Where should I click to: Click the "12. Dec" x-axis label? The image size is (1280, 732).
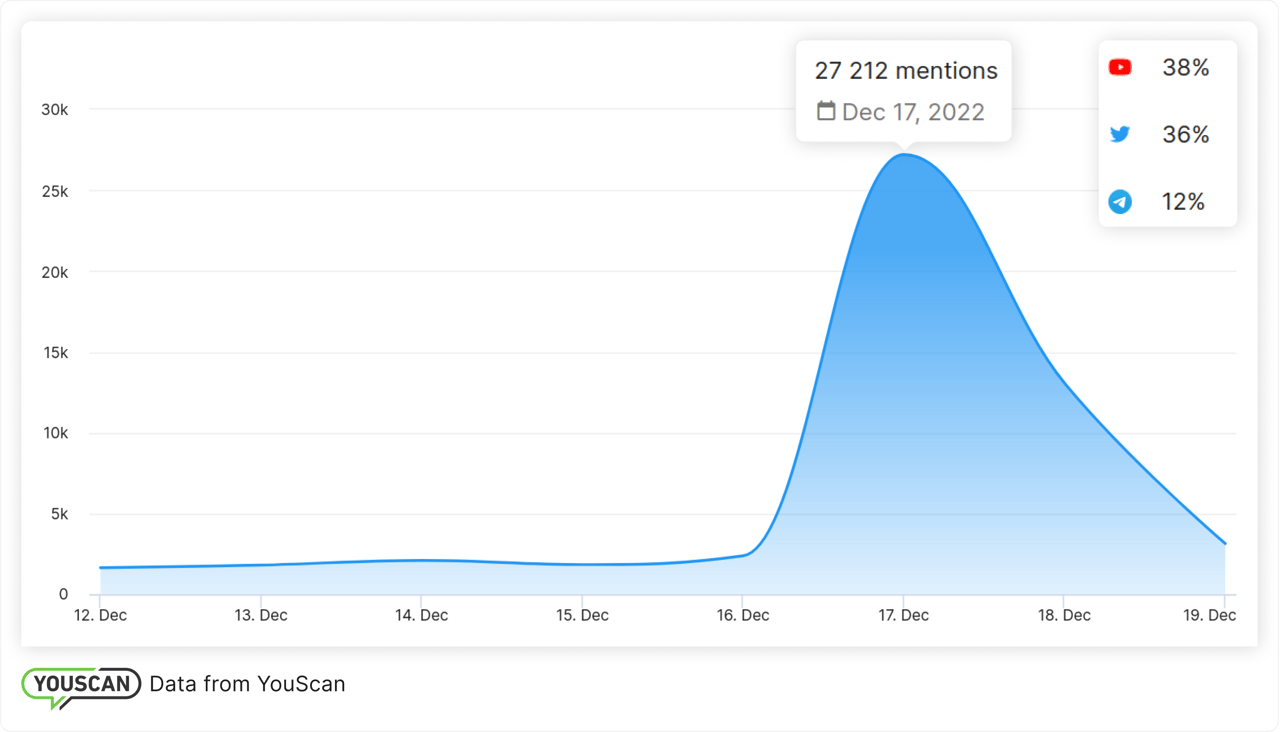tap(100, 616)
